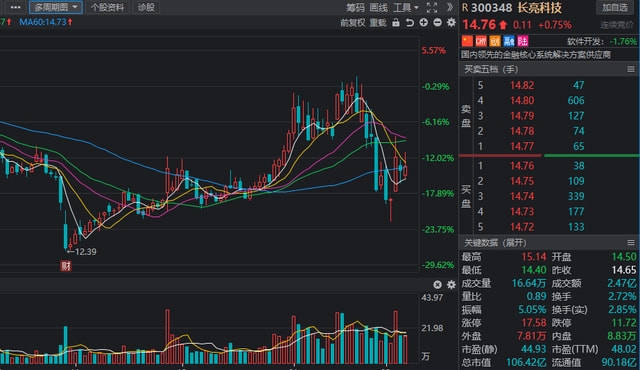This screenshot has width=640, height=370.
Task: Click the buy/sell ratio red-green bar
Action: (549, 155)
